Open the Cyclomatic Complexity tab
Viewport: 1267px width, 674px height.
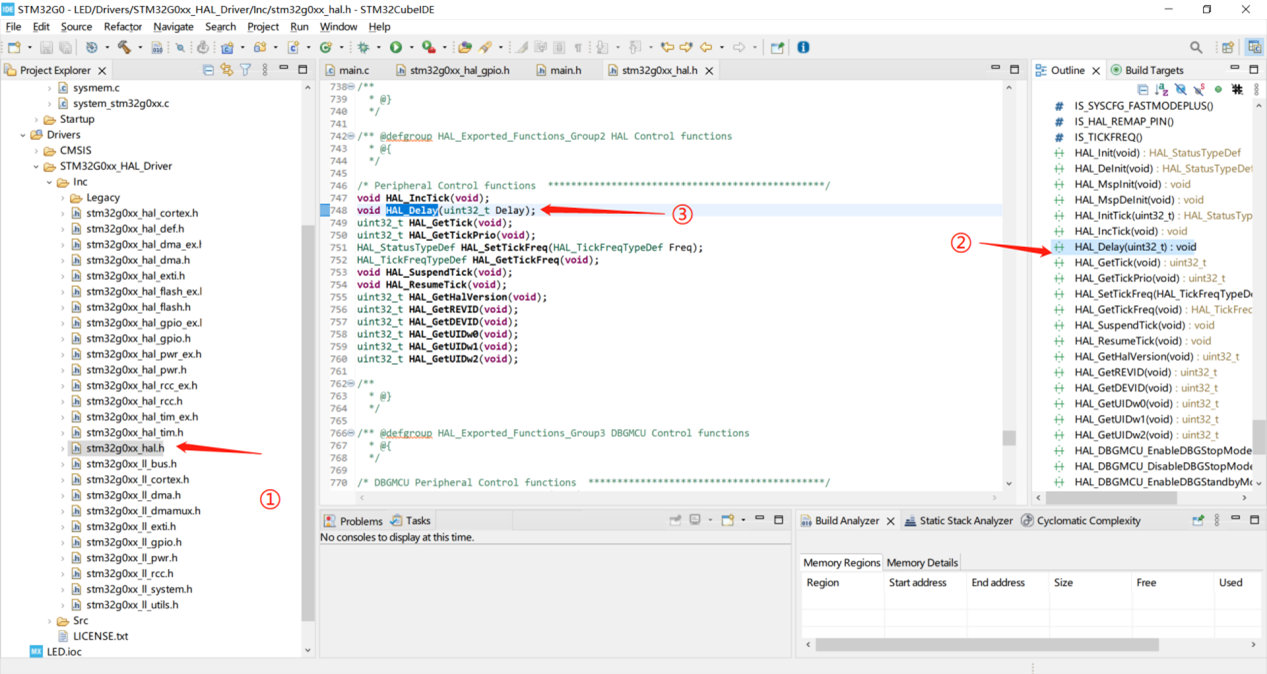(1081, 521)
